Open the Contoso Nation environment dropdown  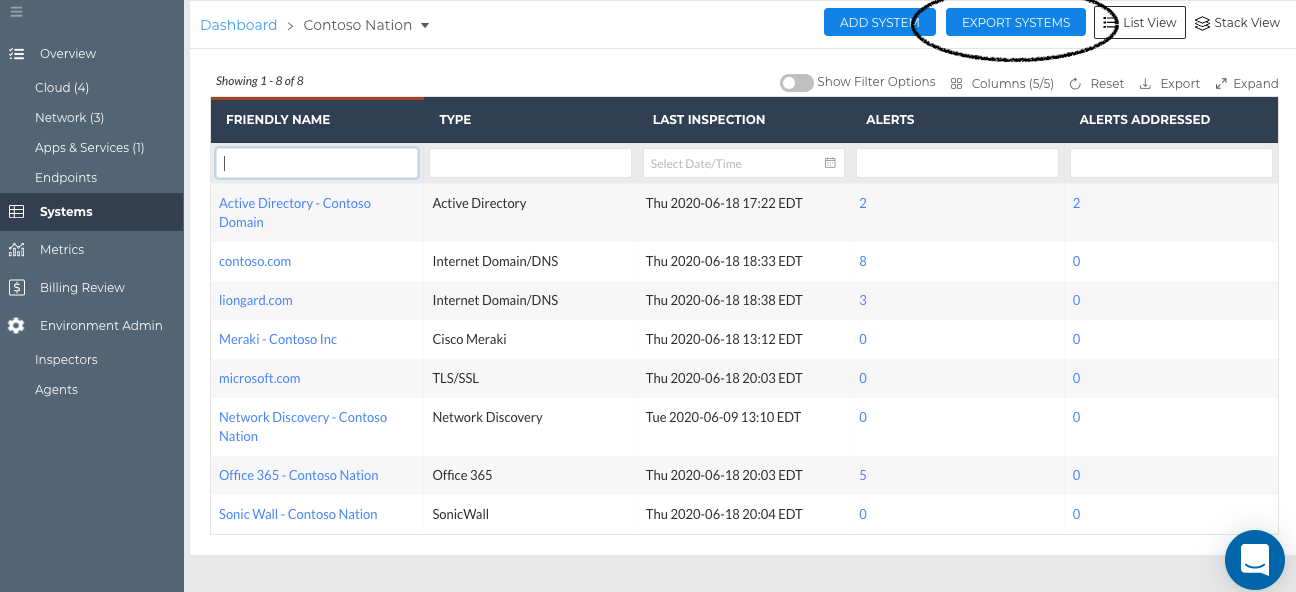coord(424,25)
